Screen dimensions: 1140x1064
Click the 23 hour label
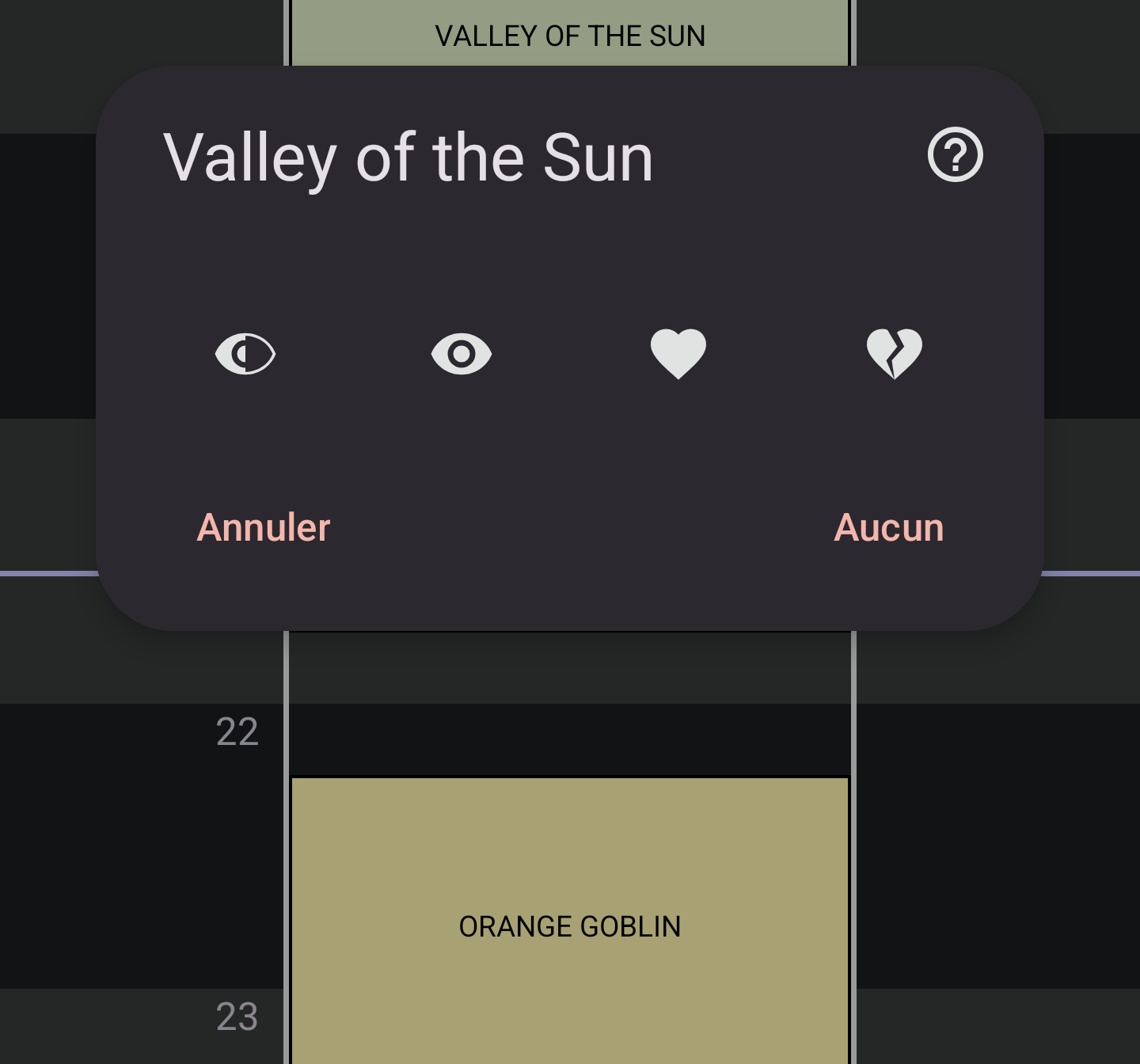(237, 1016)
